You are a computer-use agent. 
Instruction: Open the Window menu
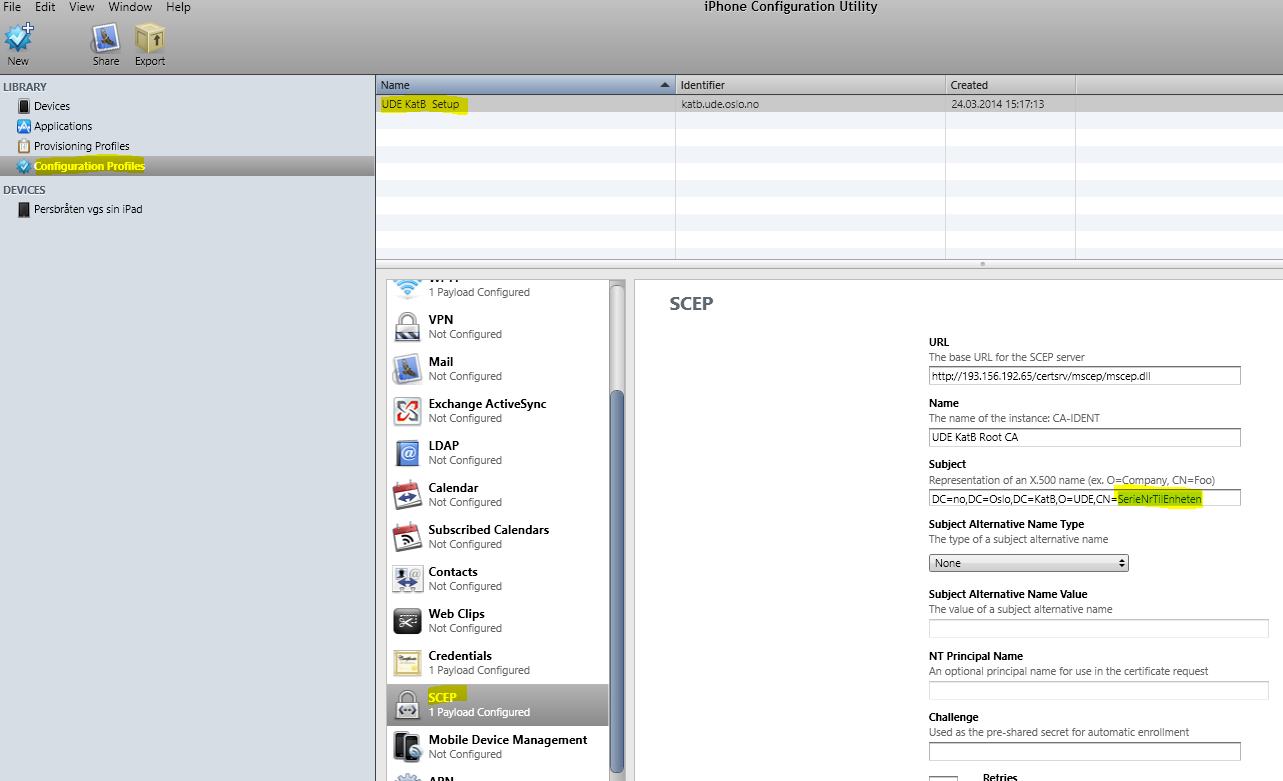point(130,7)
